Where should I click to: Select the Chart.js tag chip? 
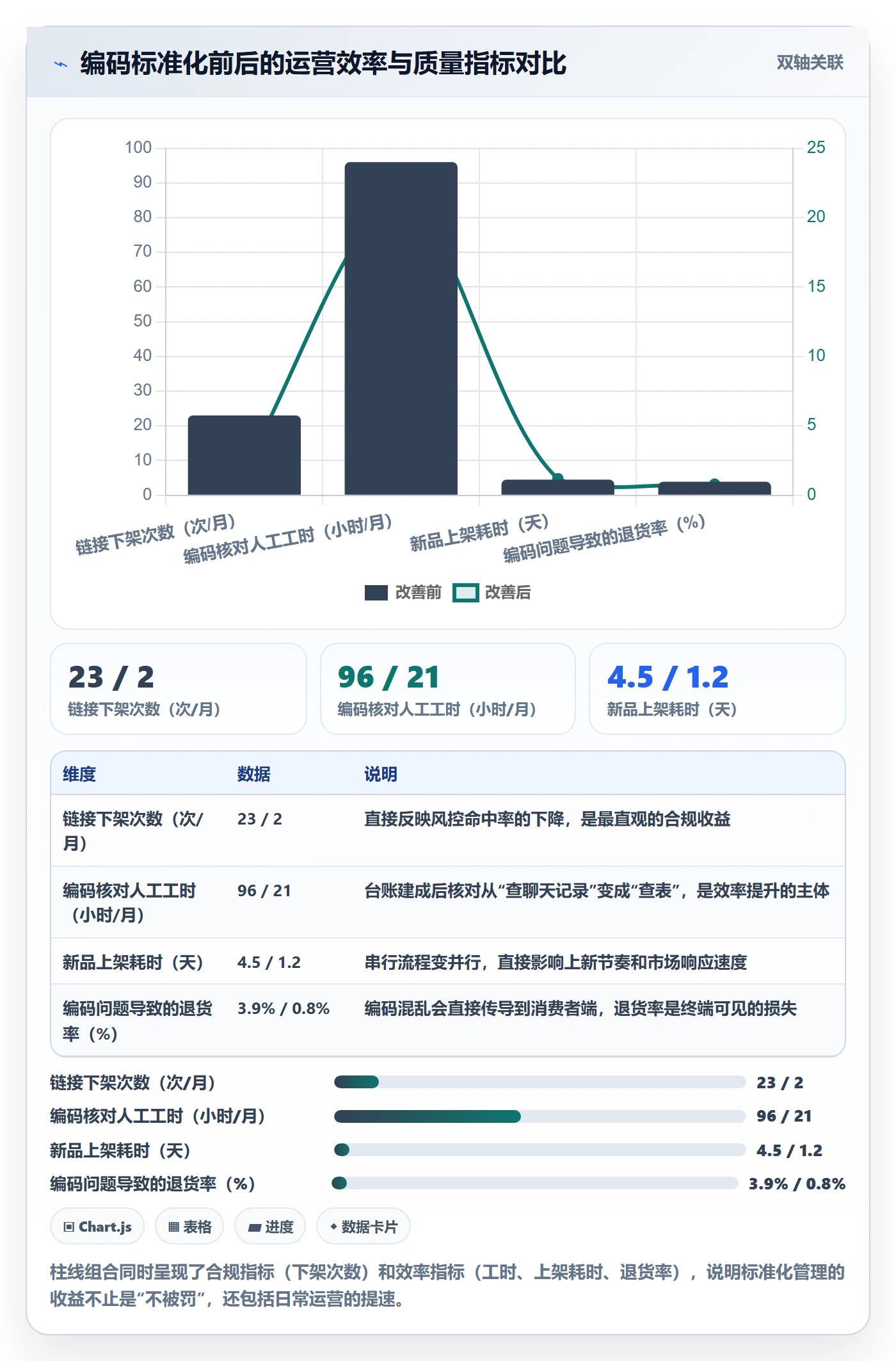97,1227
